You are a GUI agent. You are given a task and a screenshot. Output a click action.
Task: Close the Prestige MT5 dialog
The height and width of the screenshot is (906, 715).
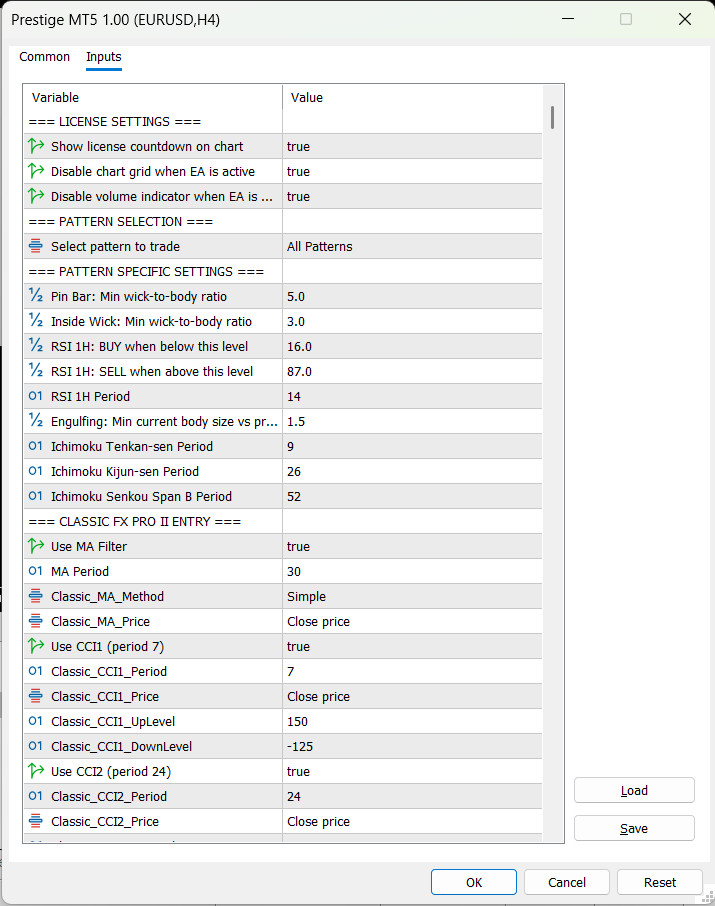click(685, 20)
